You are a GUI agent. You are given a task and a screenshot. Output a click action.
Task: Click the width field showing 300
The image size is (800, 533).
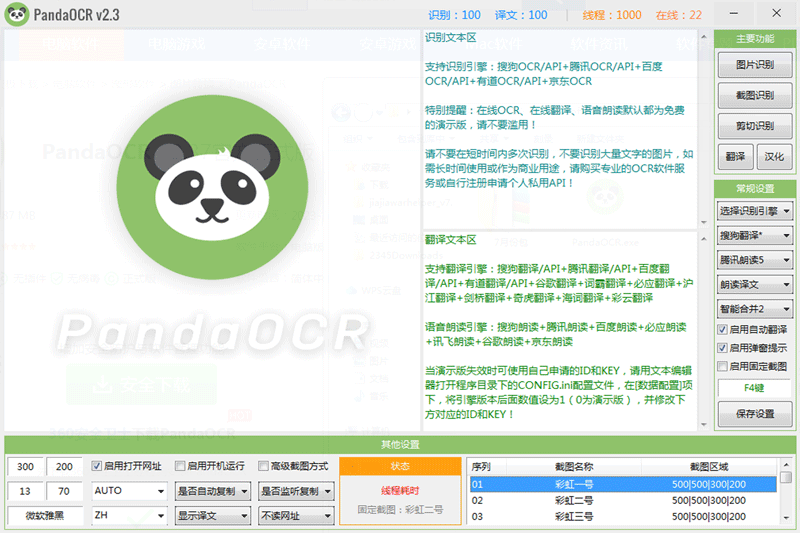[x=25, y=466]
